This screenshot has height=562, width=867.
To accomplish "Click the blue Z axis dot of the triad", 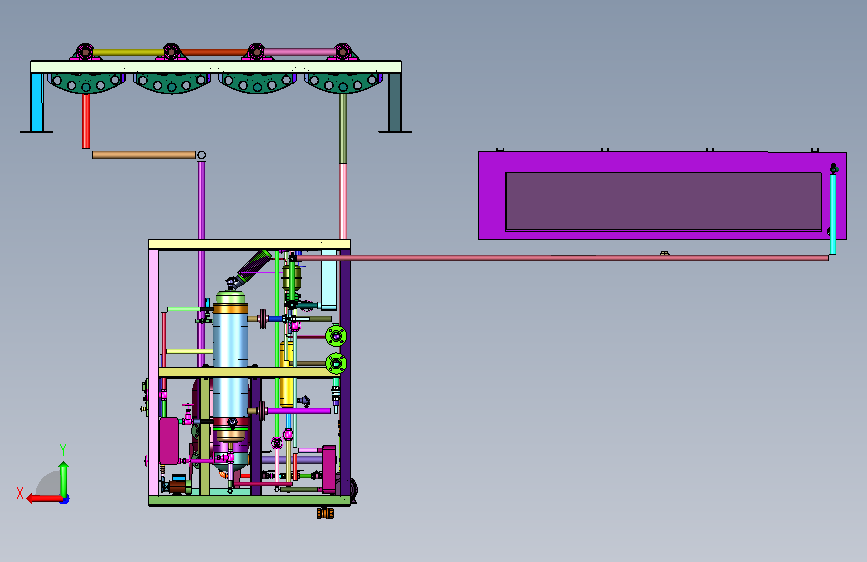I will [x=65, y=500].
